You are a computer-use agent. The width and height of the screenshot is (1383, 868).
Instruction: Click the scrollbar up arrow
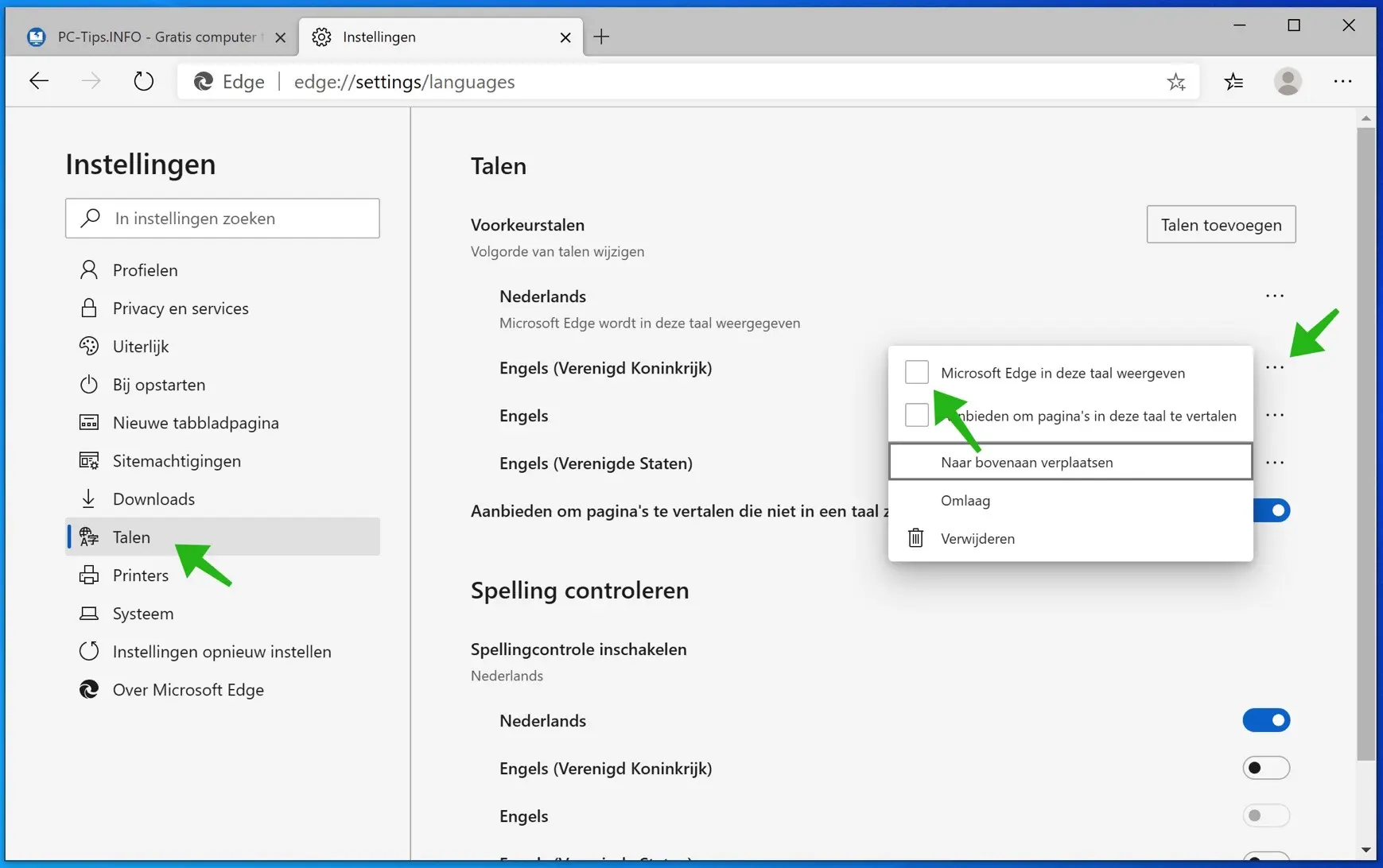tap(1366, 118)
